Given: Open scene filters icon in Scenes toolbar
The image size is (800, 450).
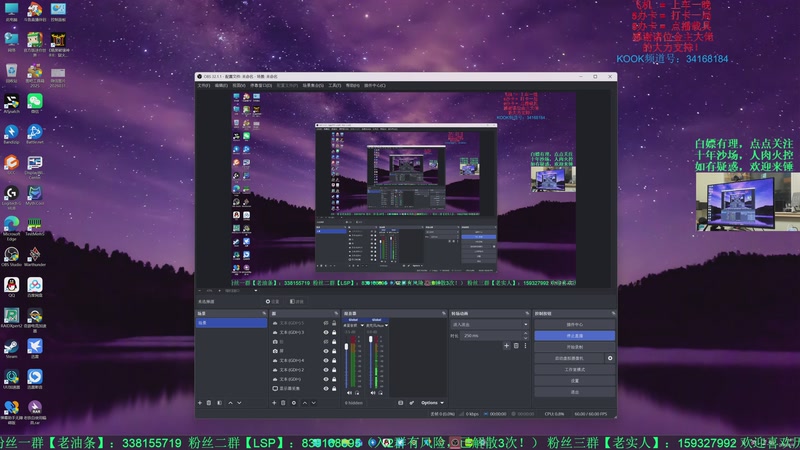Looking at the screenshot, I should point(219,403).
